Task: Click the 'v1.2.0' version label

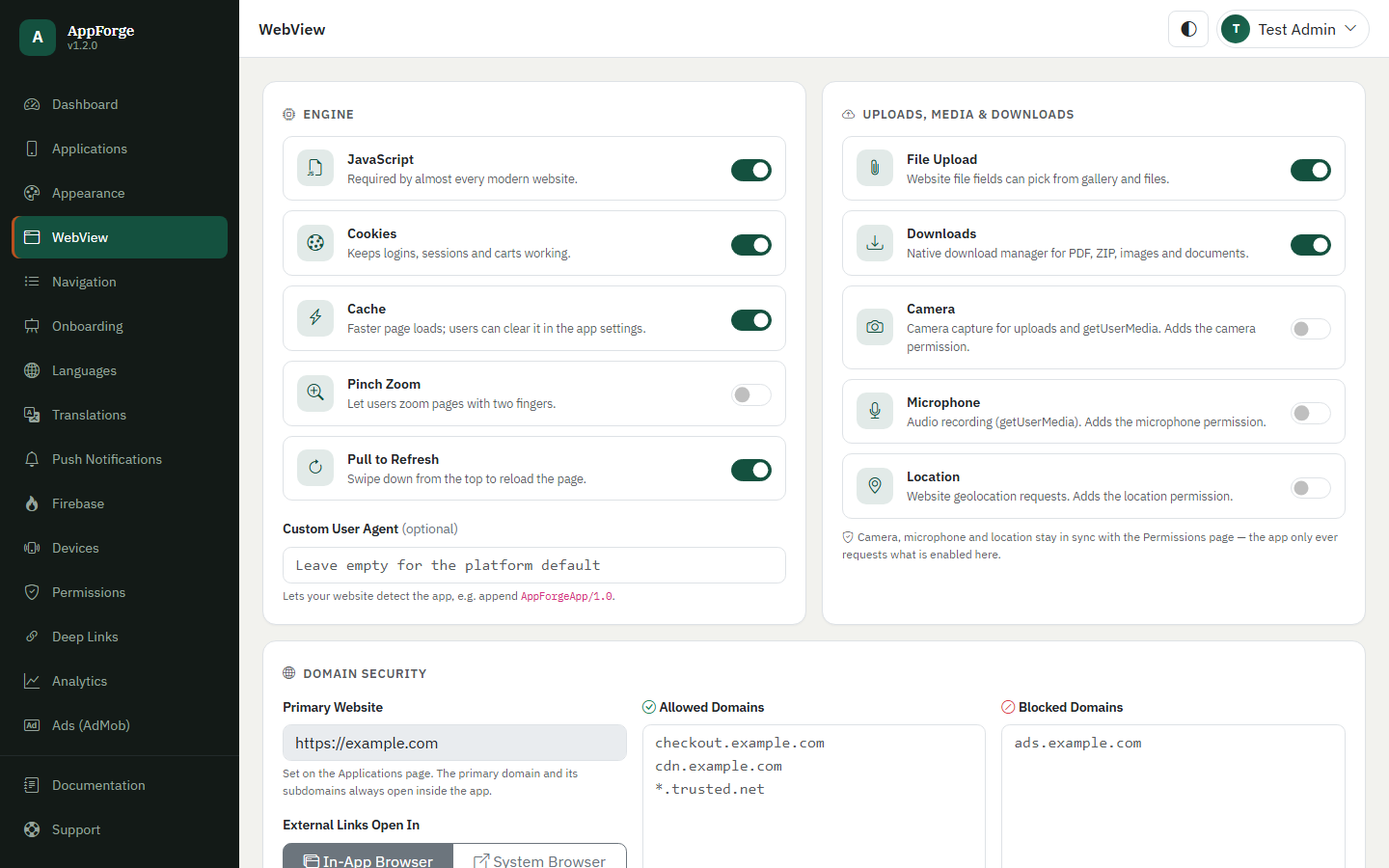Action: click(82, 45)
